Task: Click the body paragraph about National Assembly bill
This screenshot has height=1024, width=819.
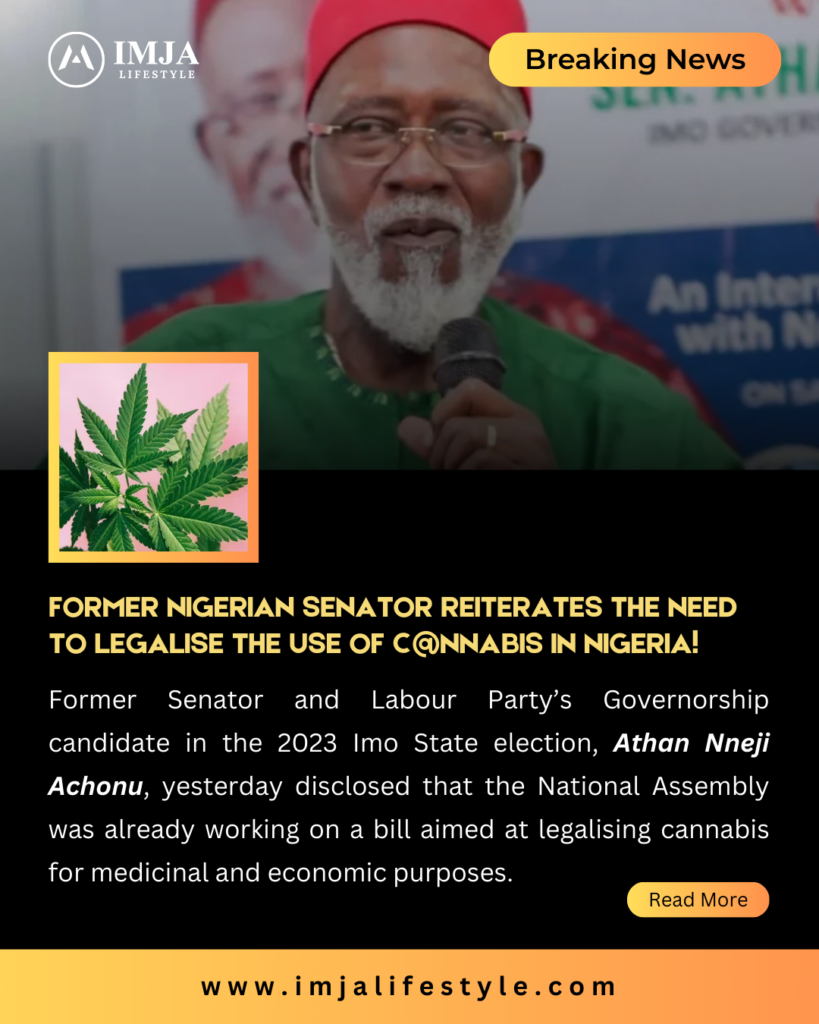Action: click(x=409, y=786)
